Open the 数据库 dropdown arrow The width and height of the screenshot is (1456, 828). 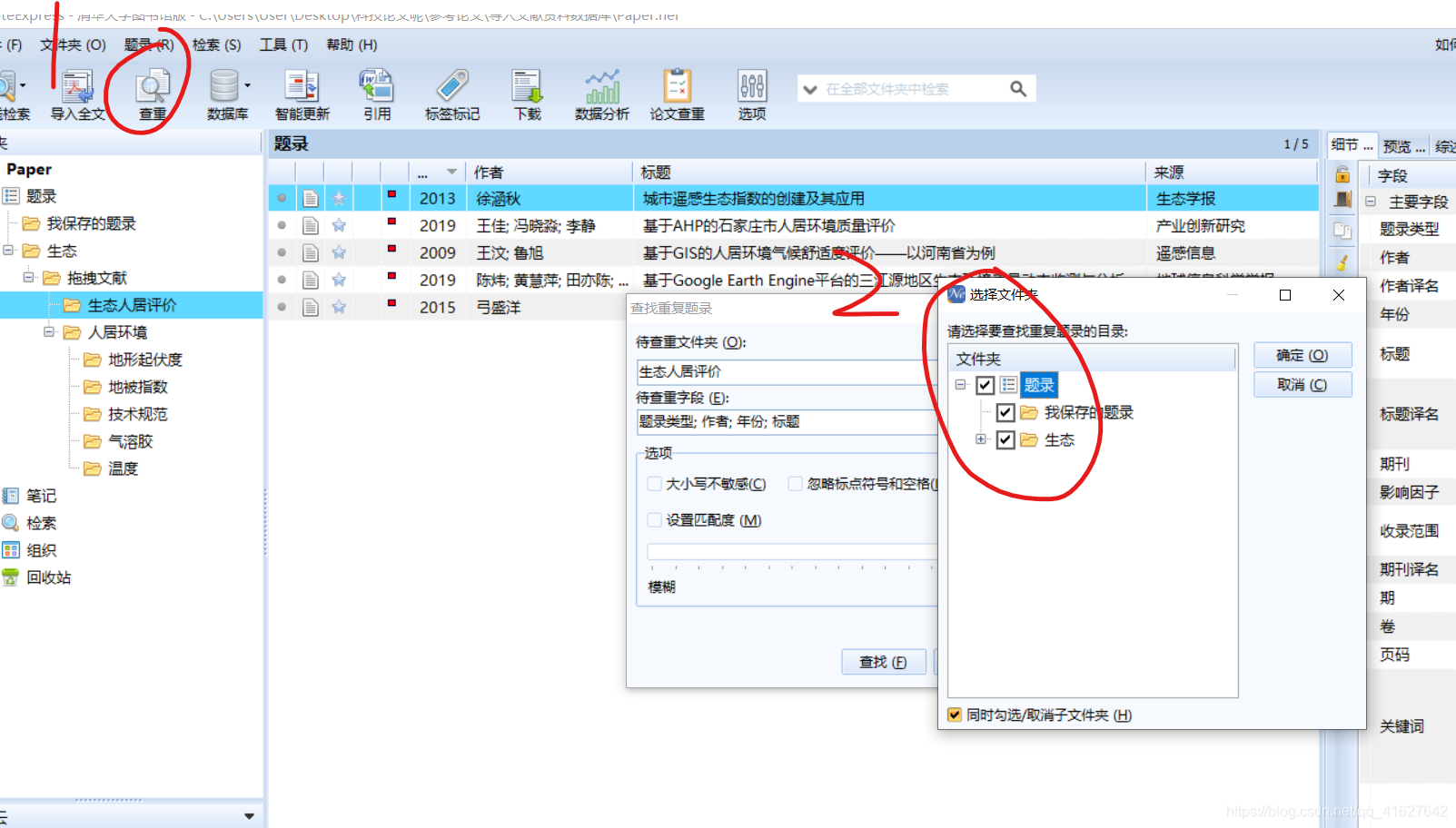pos(247,86)
